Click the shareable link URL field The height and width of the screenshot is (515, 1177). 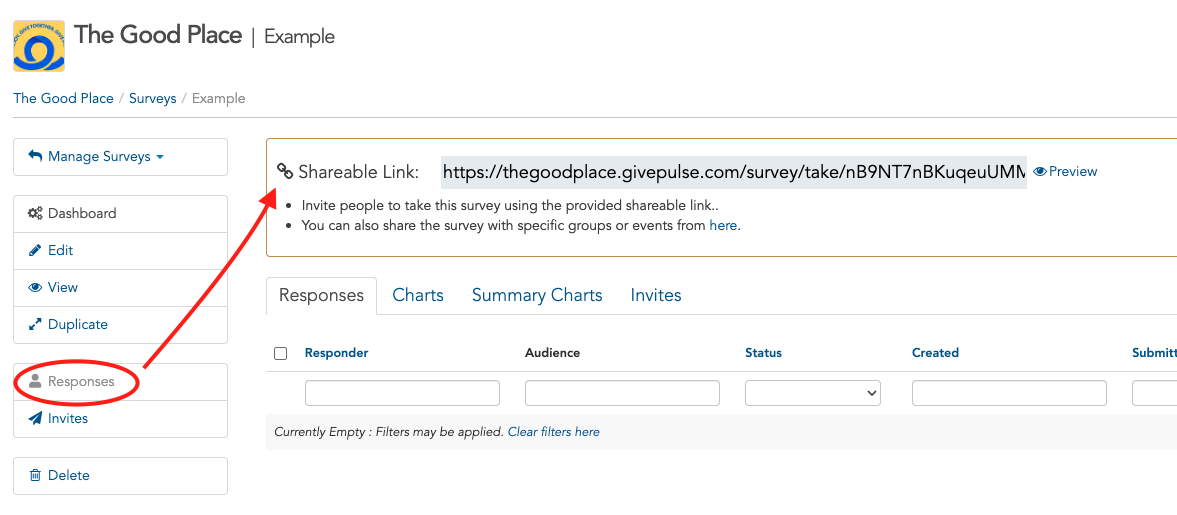733,172
